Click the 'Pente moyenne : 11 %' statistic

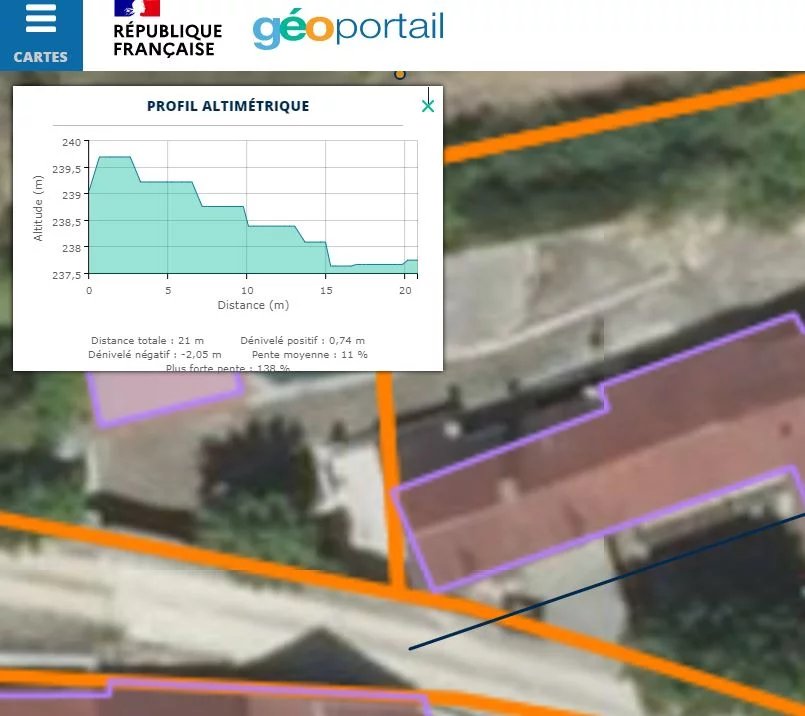pos(309,354)
